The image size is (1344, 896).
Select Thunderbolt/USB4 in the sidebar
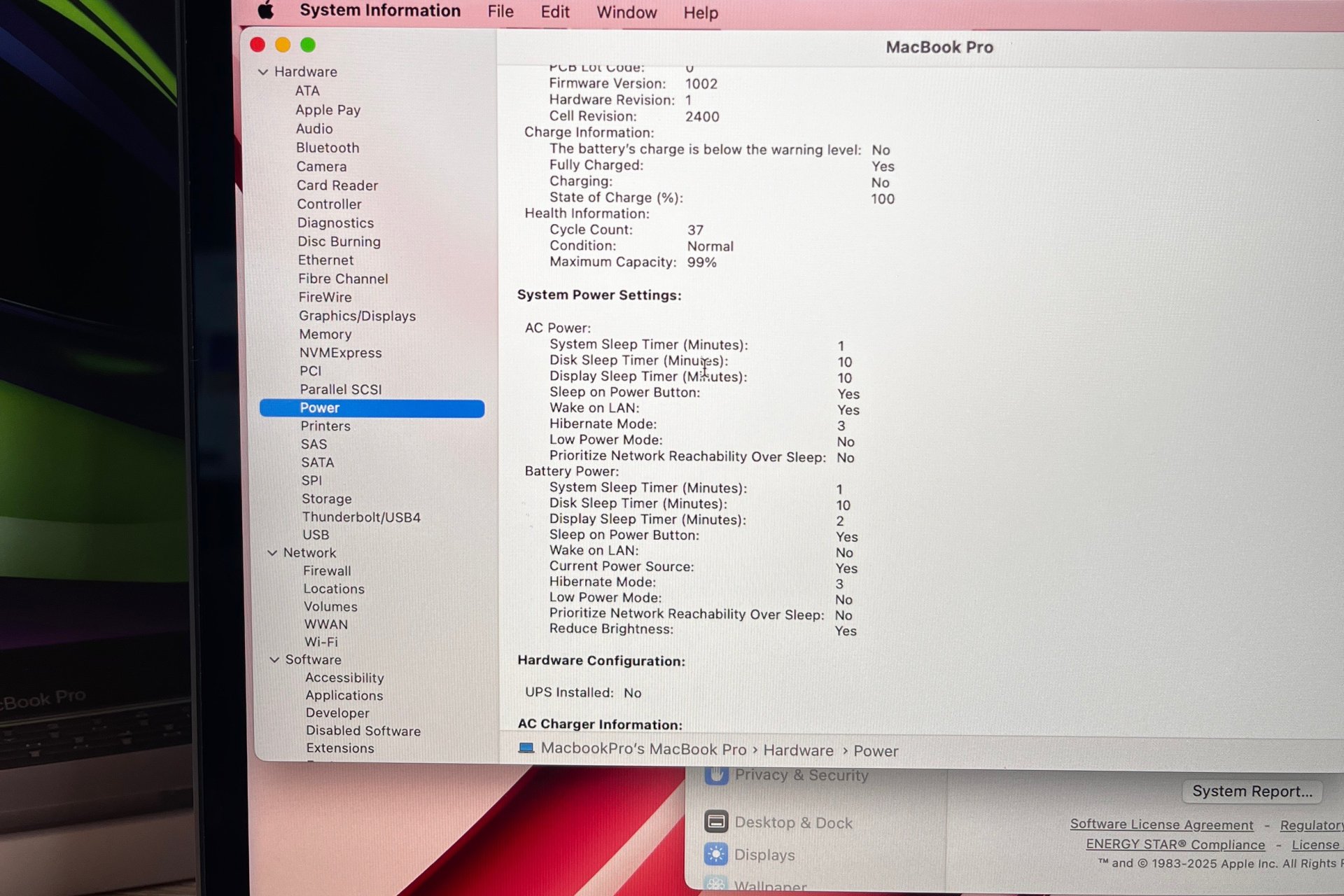(x=361, y=517)
